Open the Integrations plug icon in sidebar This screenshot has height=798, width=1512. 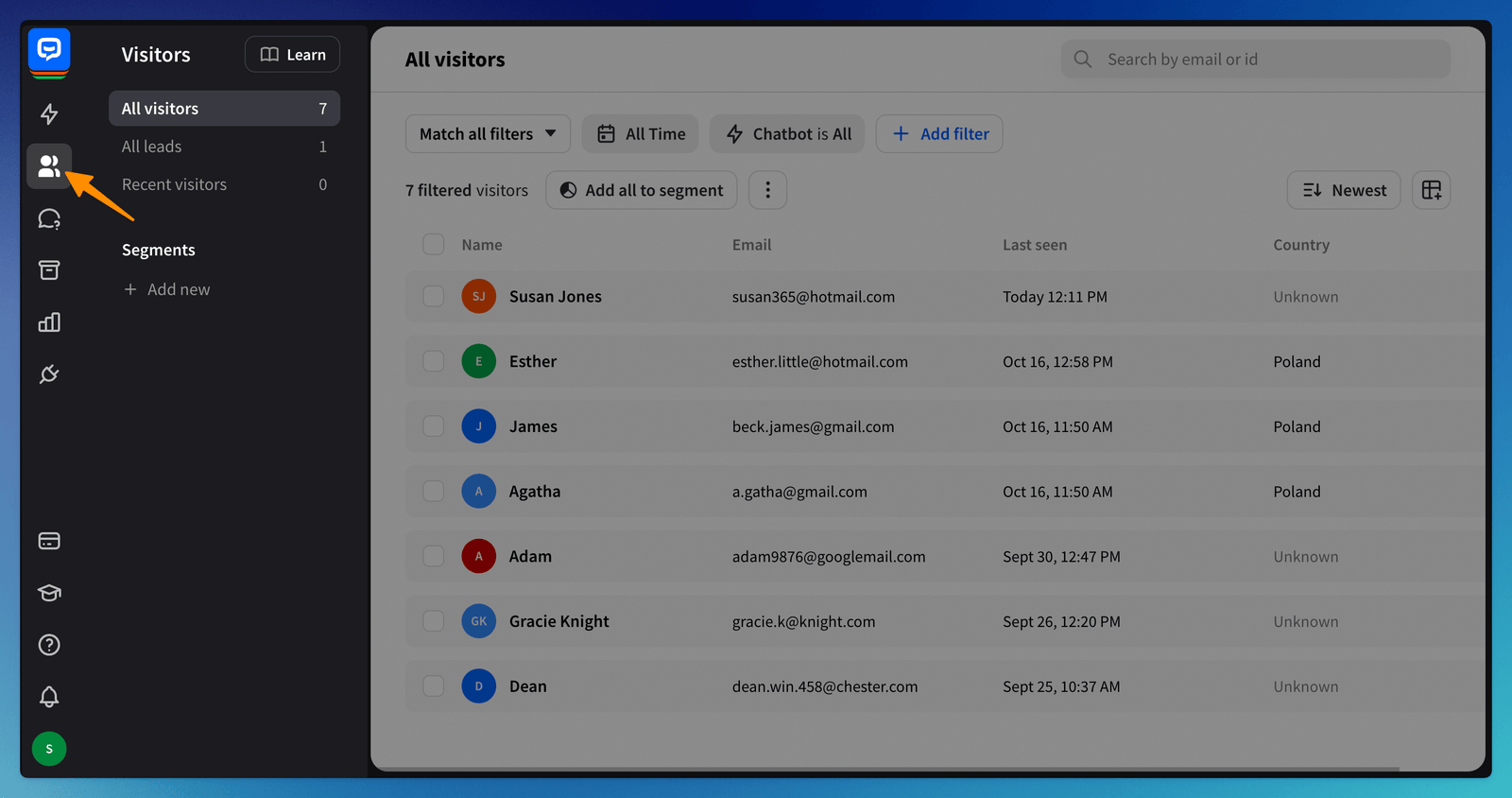(x=49, y=374)
